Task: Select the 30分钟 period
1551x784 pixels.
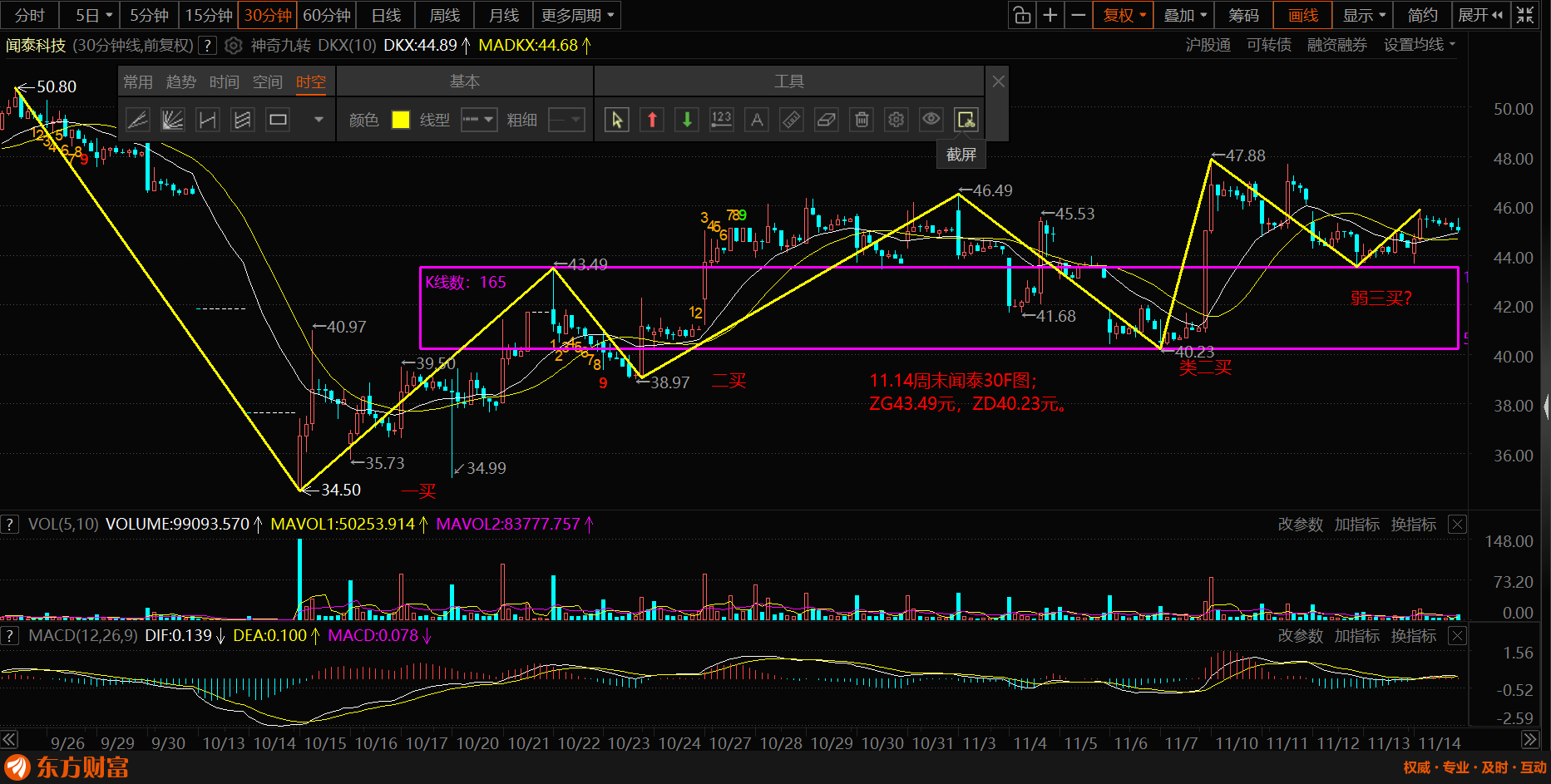Action: (268, 15)
